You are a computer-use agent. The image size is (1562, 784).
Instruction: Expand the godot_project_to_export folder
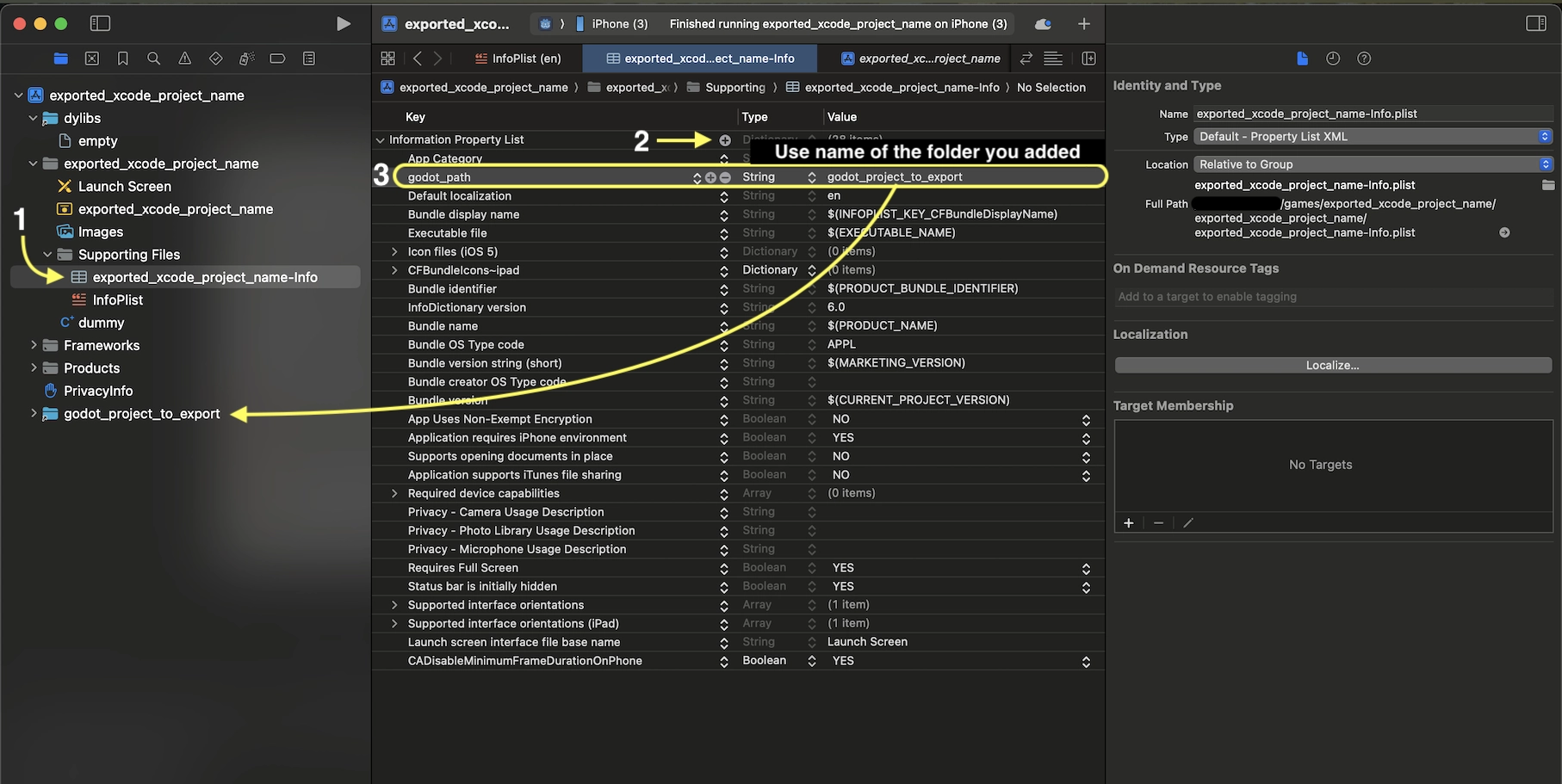34,414
